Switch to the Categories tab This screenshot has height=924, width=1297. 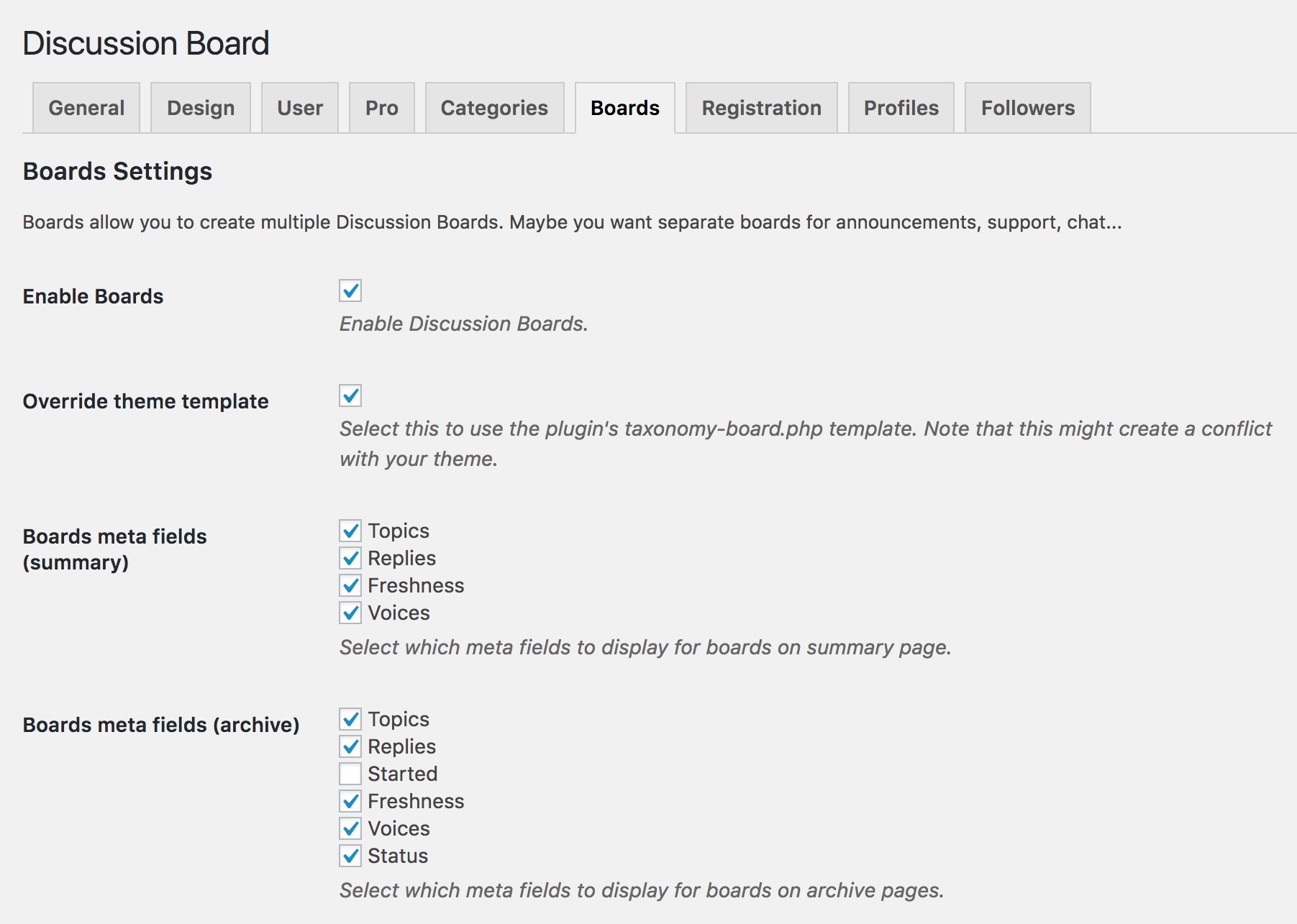(494, 107)
